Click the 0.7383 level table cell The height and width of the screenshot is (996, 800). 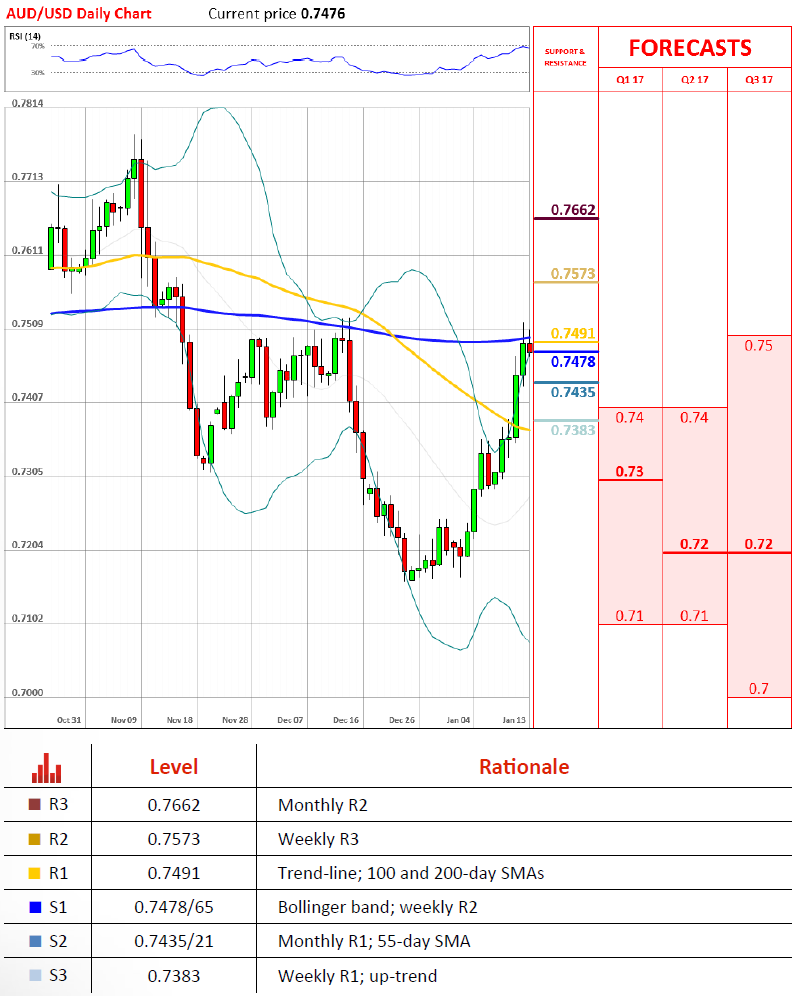coord(174,976)
